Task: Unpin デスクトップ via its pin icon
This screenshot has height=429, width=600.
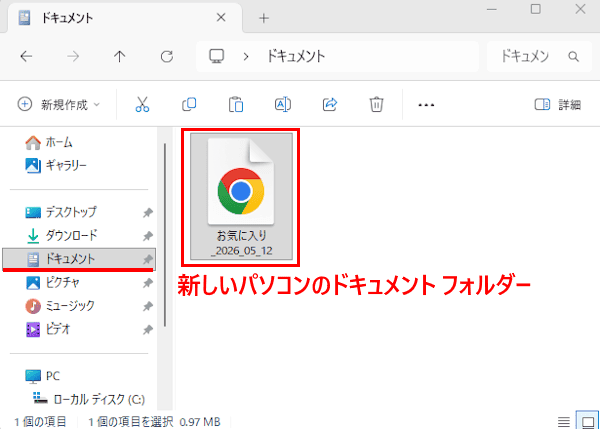Action: [148, 212]
